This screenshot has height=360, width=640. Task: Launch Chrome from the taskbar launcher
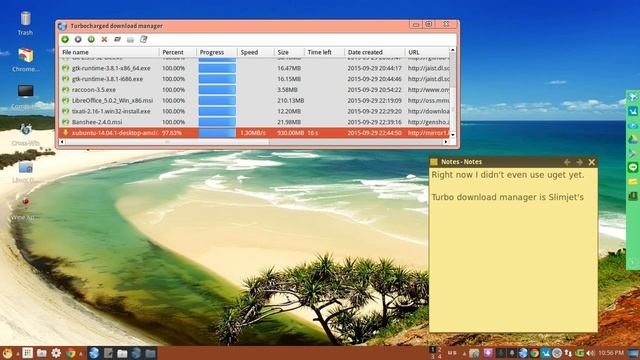pos(71,353)
